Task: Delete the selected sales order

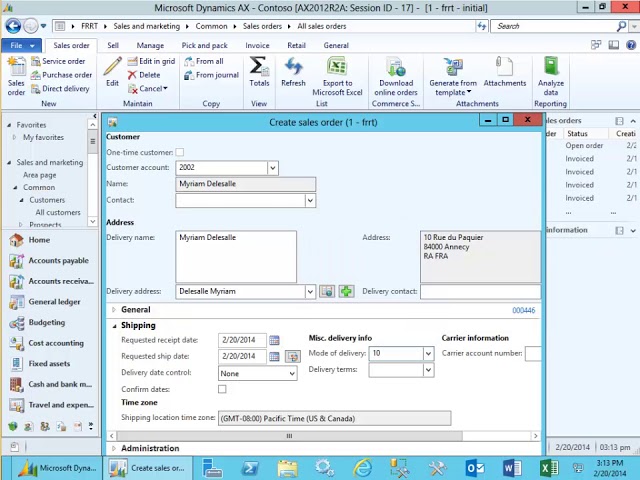Action: click(x=144, y=75)
